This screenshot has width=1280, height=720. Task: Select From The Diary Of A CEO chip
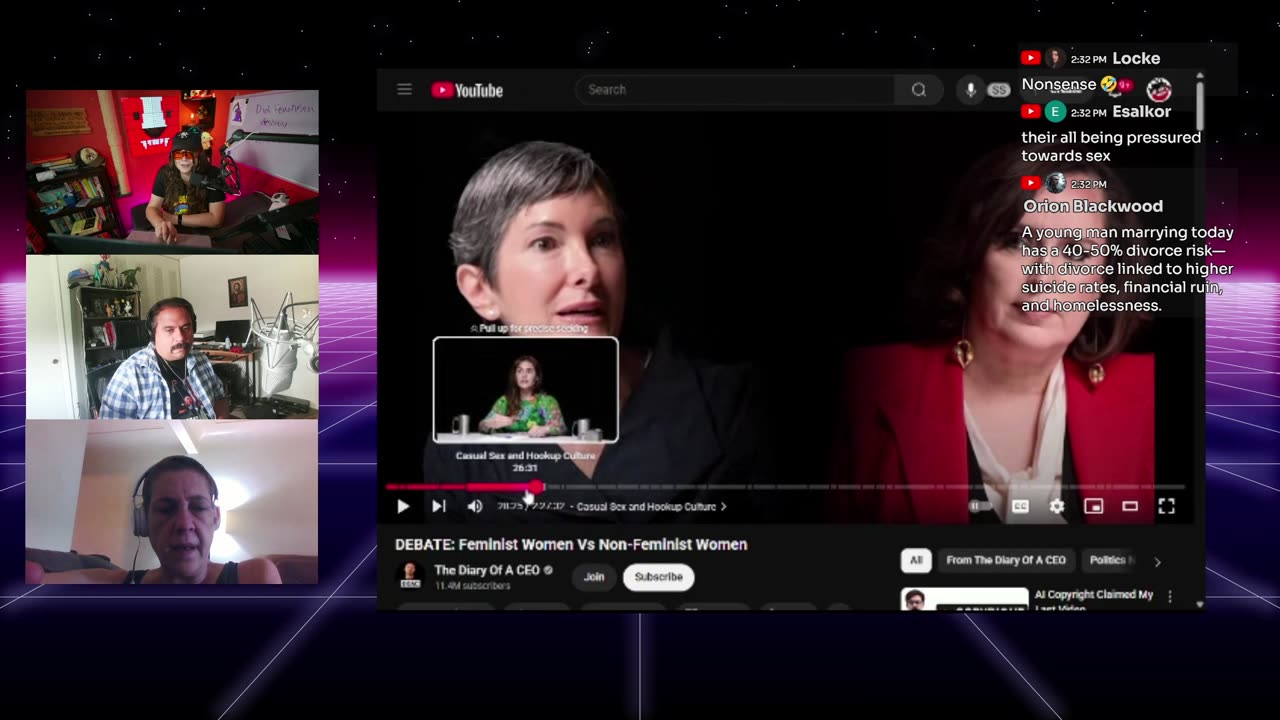[x=1005, y=560]
